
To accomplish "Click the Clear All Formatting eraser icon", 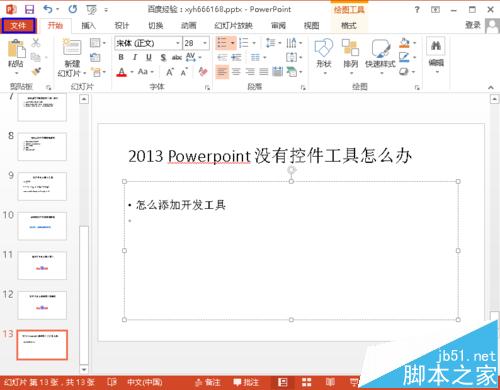I will 203,72.
